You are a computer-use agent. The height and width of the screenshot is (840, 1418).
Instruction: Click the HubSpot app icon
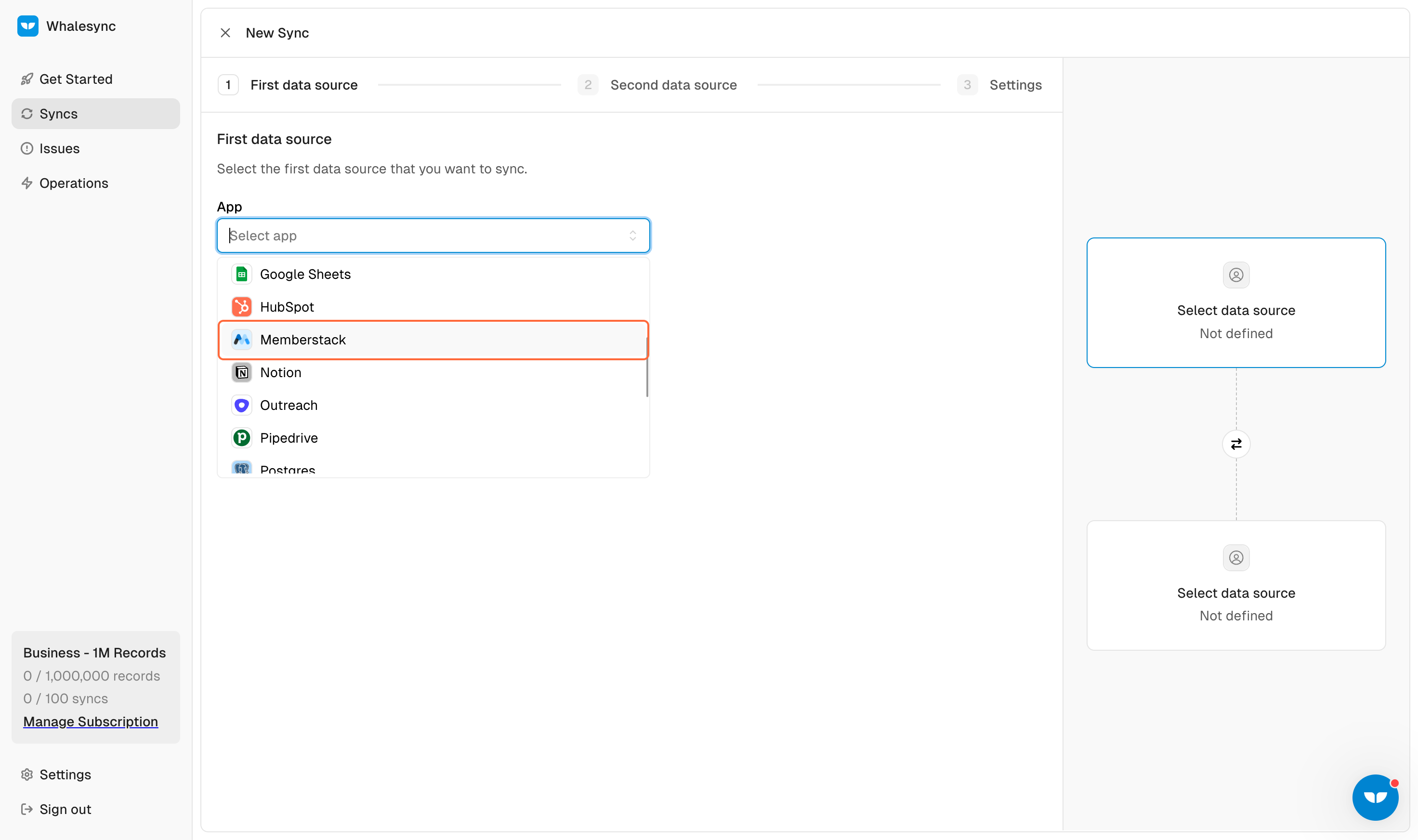tap(242, 307)
